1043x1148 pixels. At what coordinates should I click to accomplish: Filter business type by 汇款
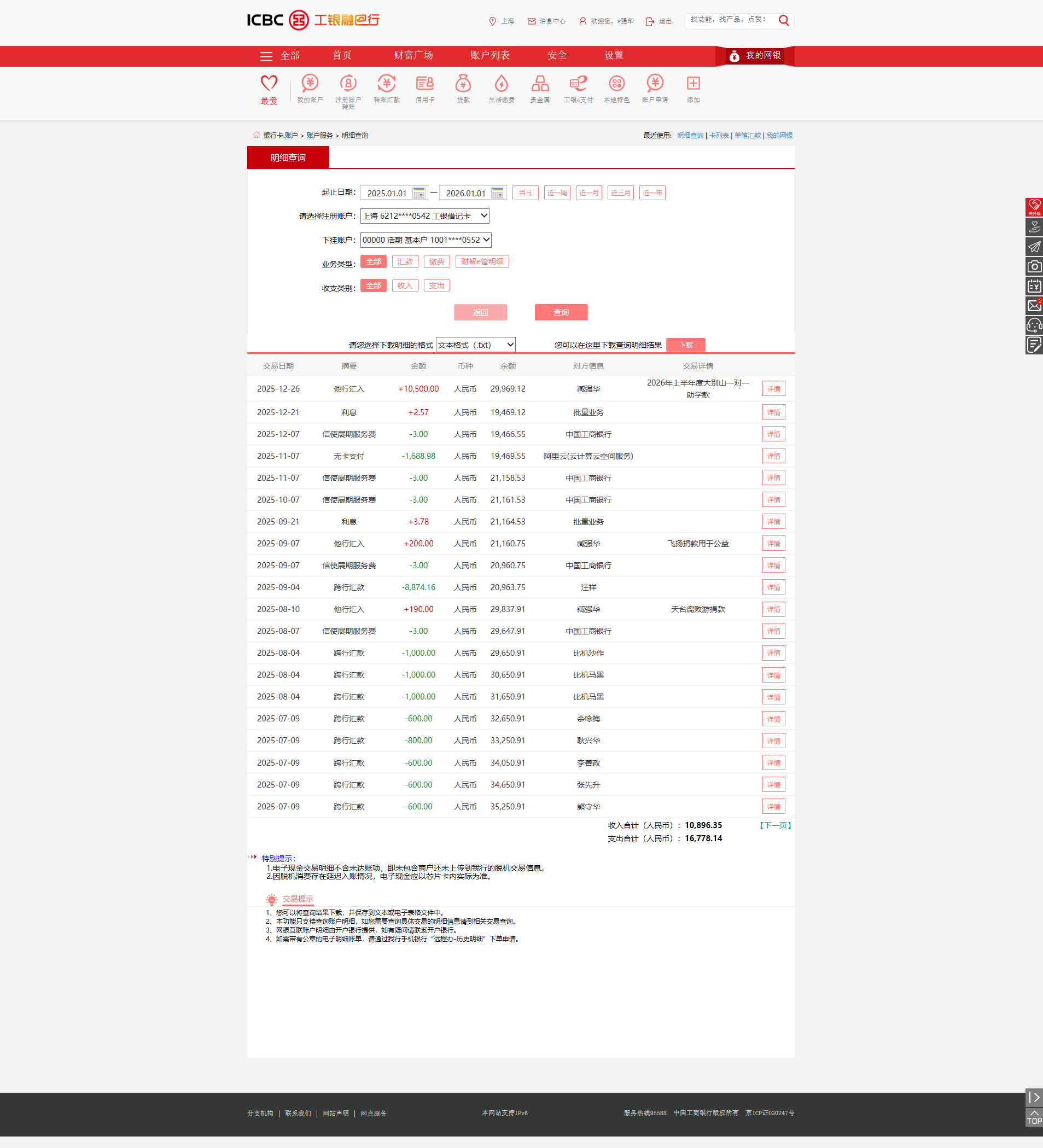pos(405,261)
